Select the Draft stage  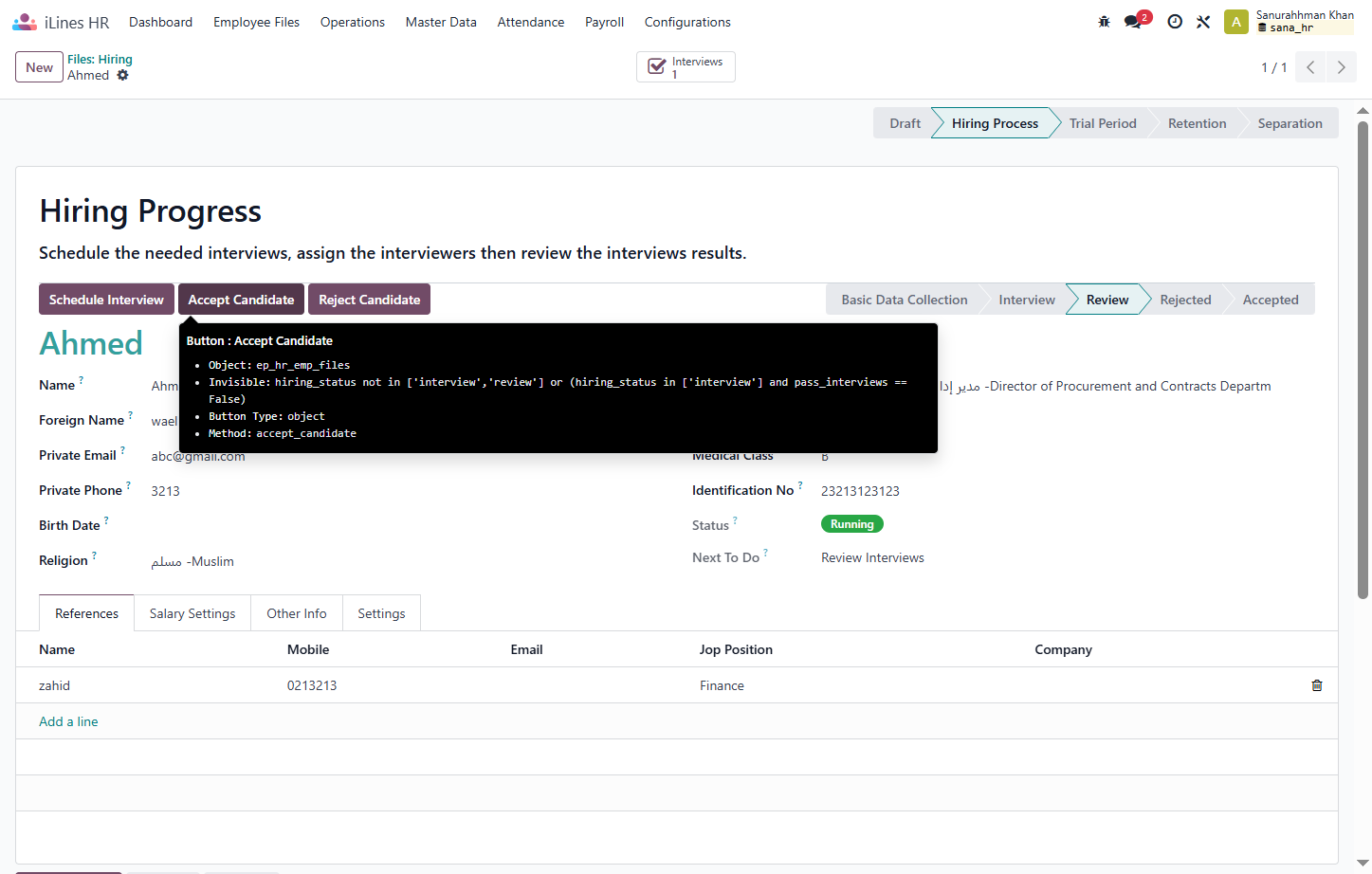[905, 123]
